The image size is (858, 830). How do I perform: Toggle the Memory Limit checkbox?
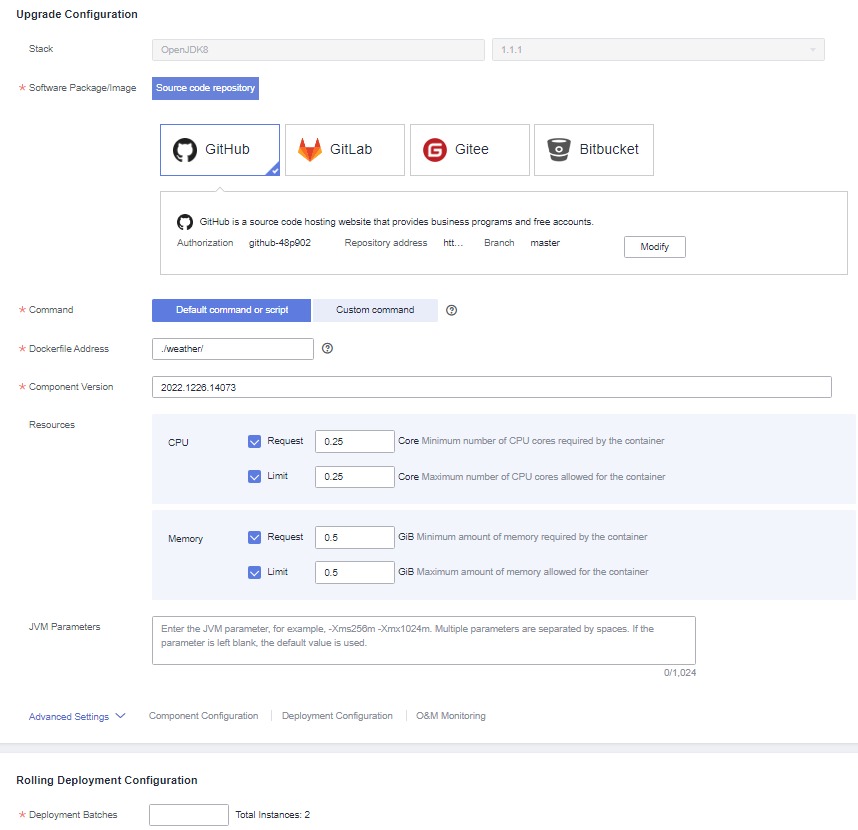pos(254,572)
